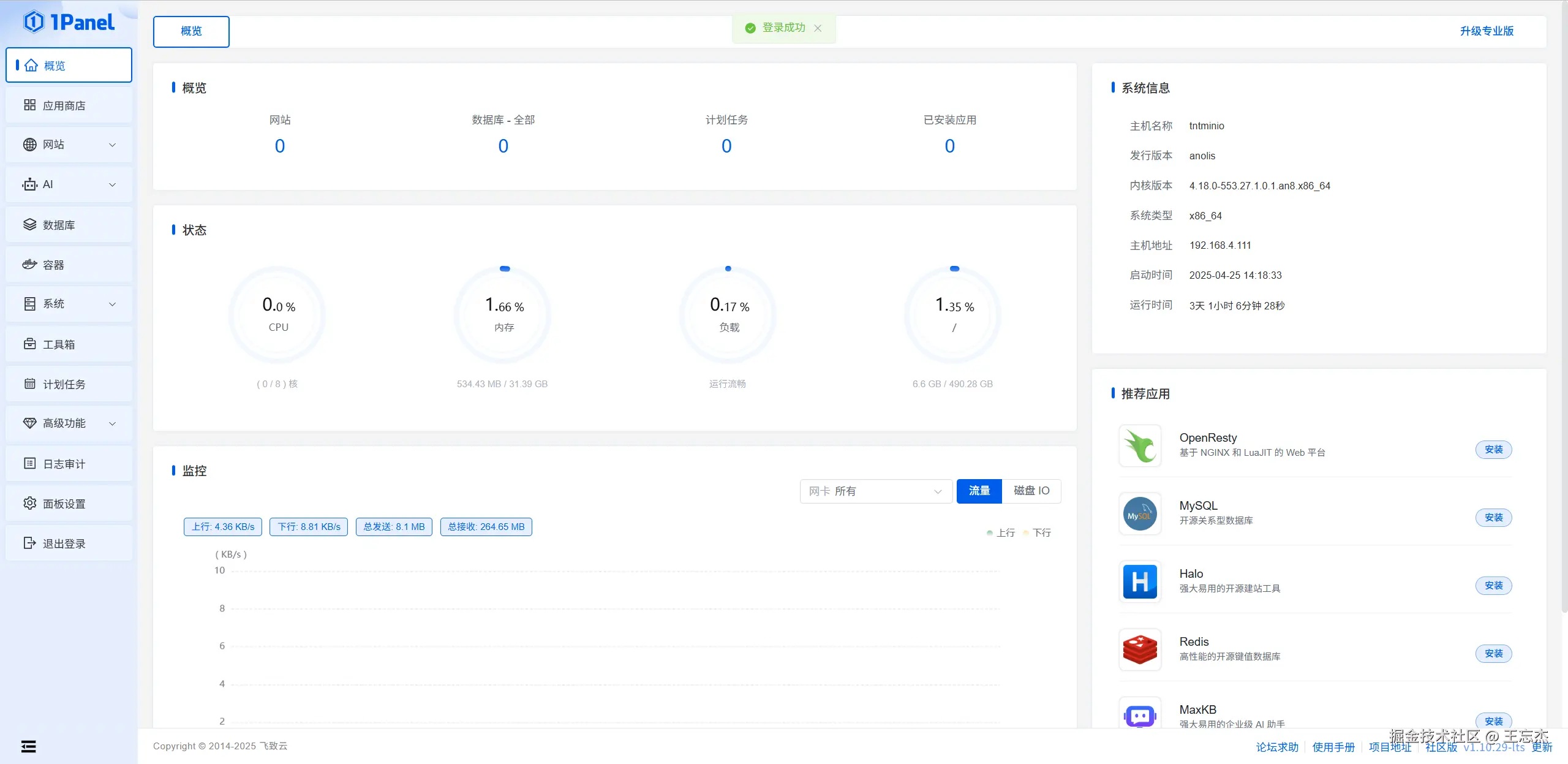Install the MySQL recommended app
This screenshot has height=764, width=1568.
tap(1493, 518)
